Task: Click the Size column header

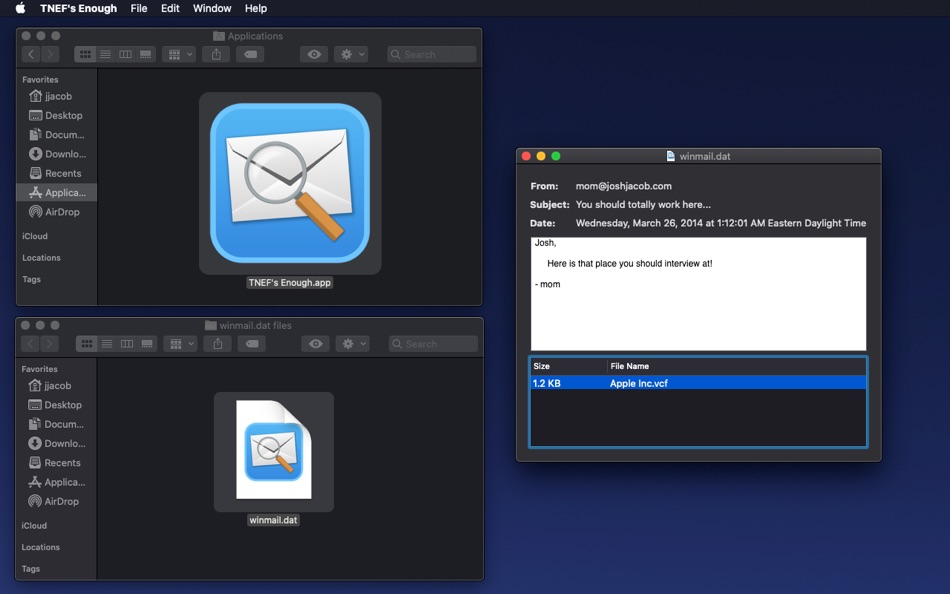Action: click(x=568, y=366)
